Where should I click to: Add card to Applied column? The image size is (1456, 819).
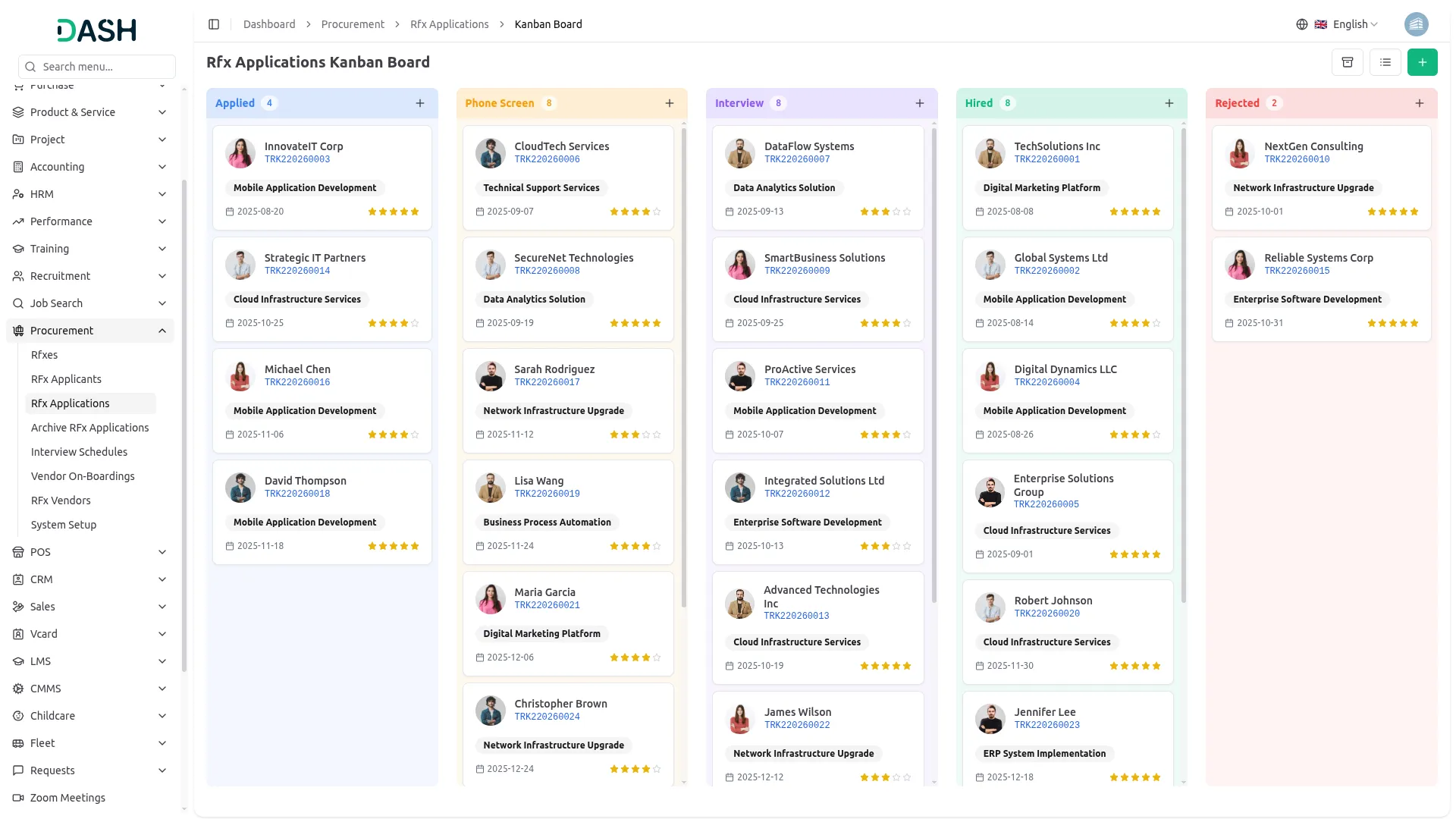pyautogui.click(x=420, y=103)
